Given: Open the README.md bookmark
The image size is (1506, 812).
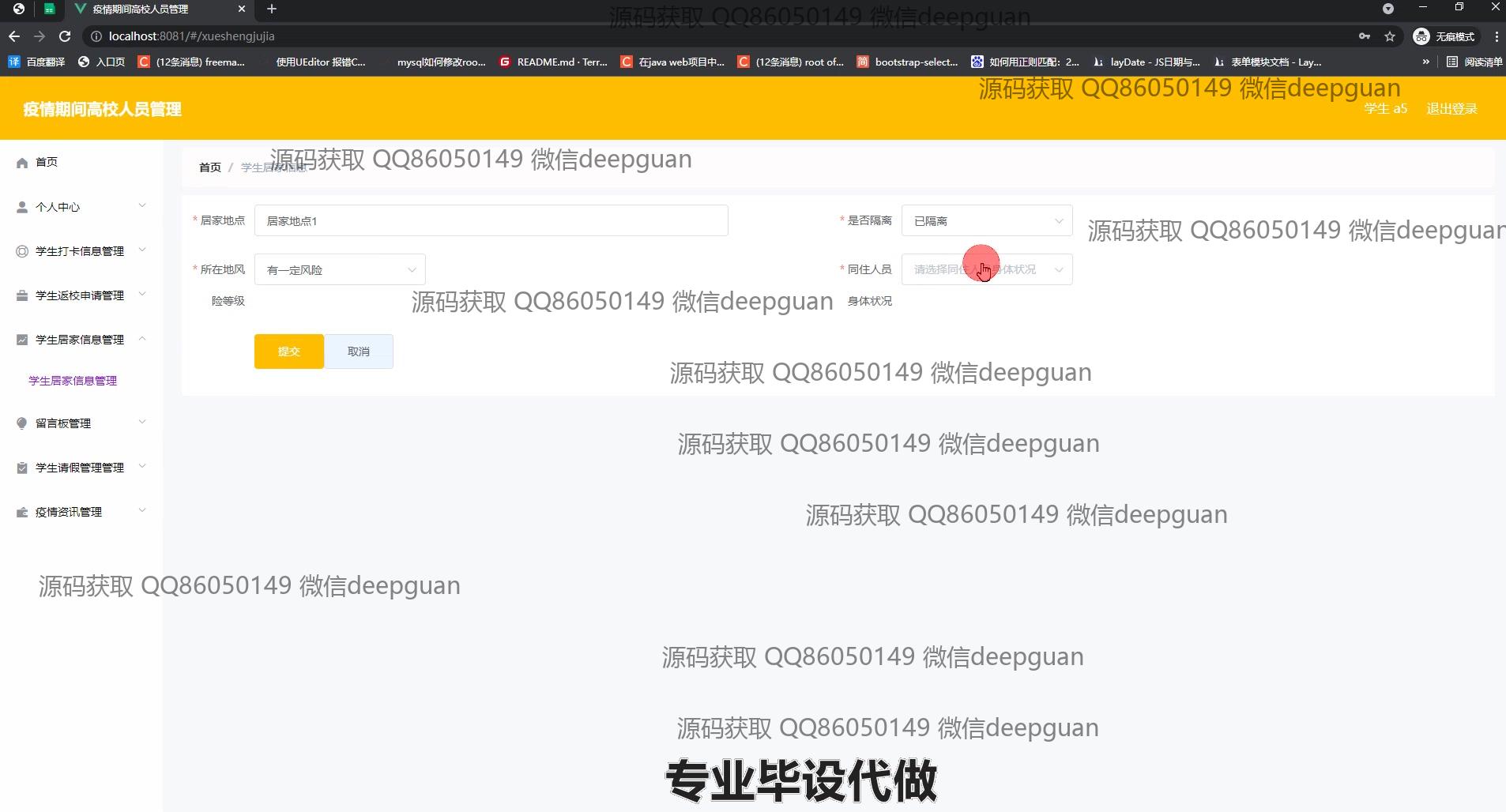Looking at the screenshot, I should 554,62.
